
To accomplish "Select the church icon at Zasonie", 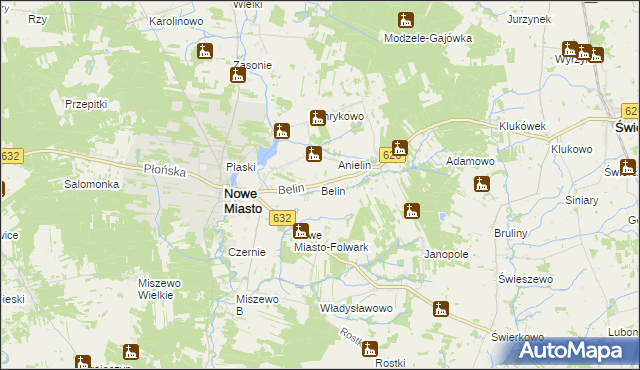I will pos(238,75).
